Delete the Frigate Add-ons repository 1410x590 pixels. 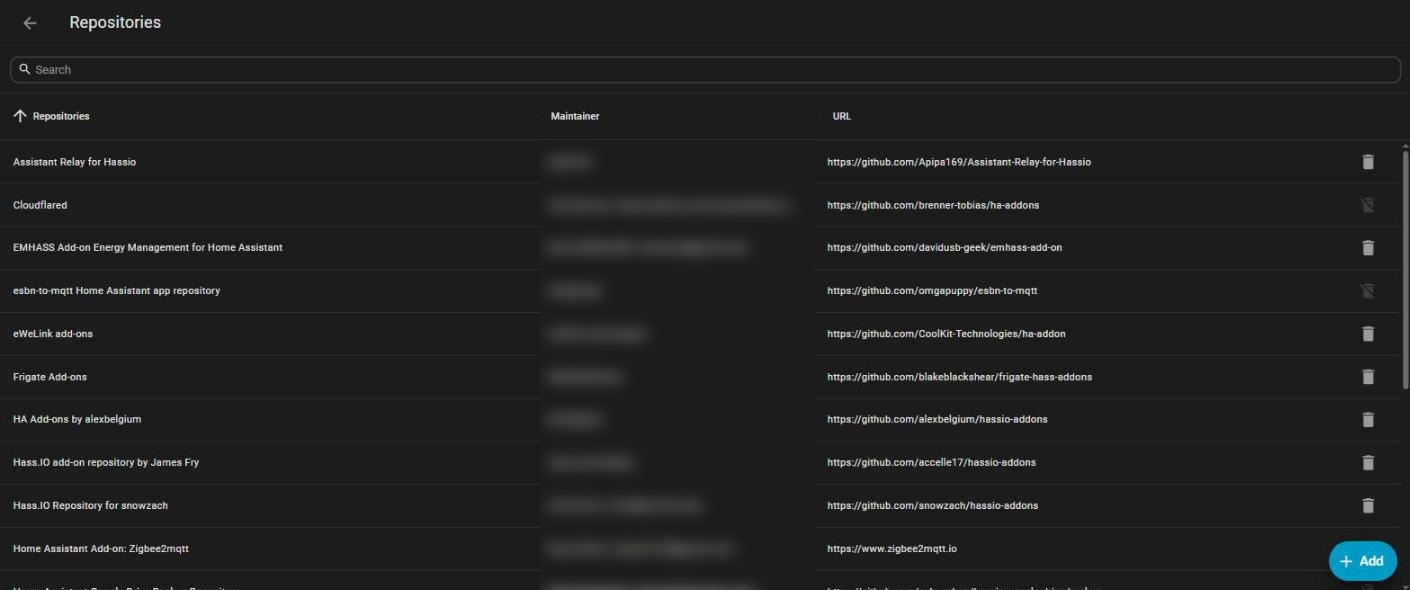coord(1368,377)
